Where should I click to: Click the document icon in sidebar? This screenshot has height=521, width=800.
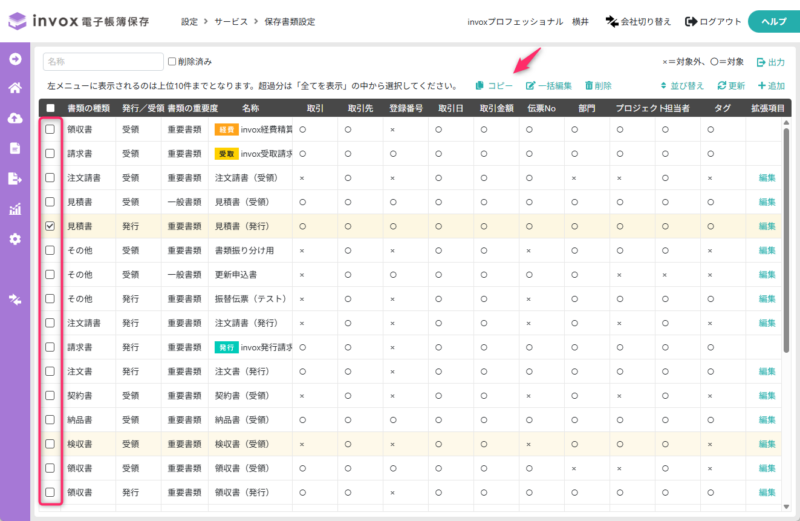[15, 148]
